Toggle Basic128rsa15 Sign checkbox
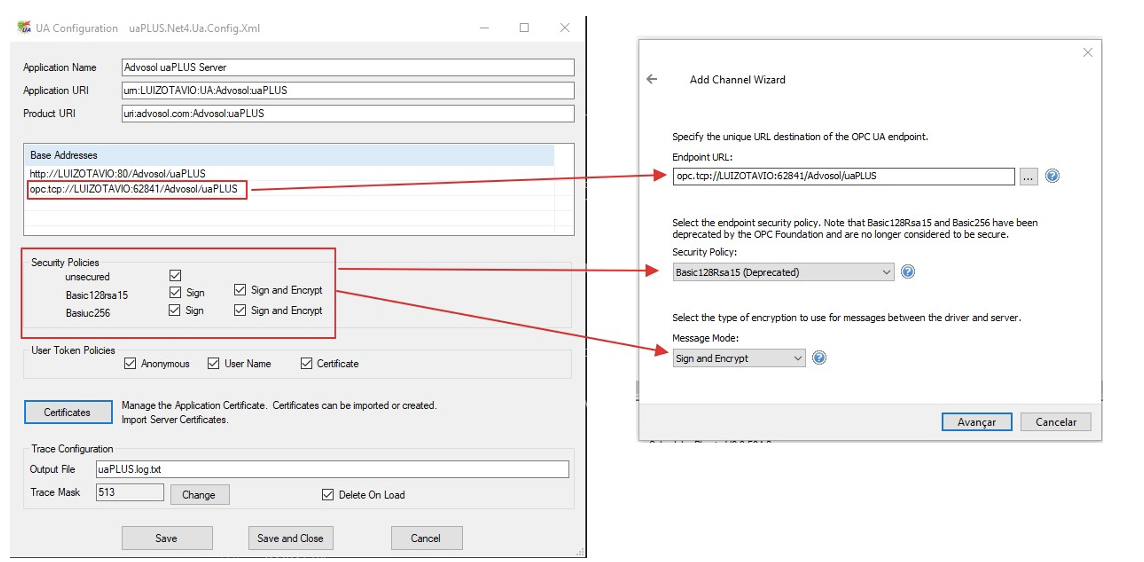 coord(174,292)
